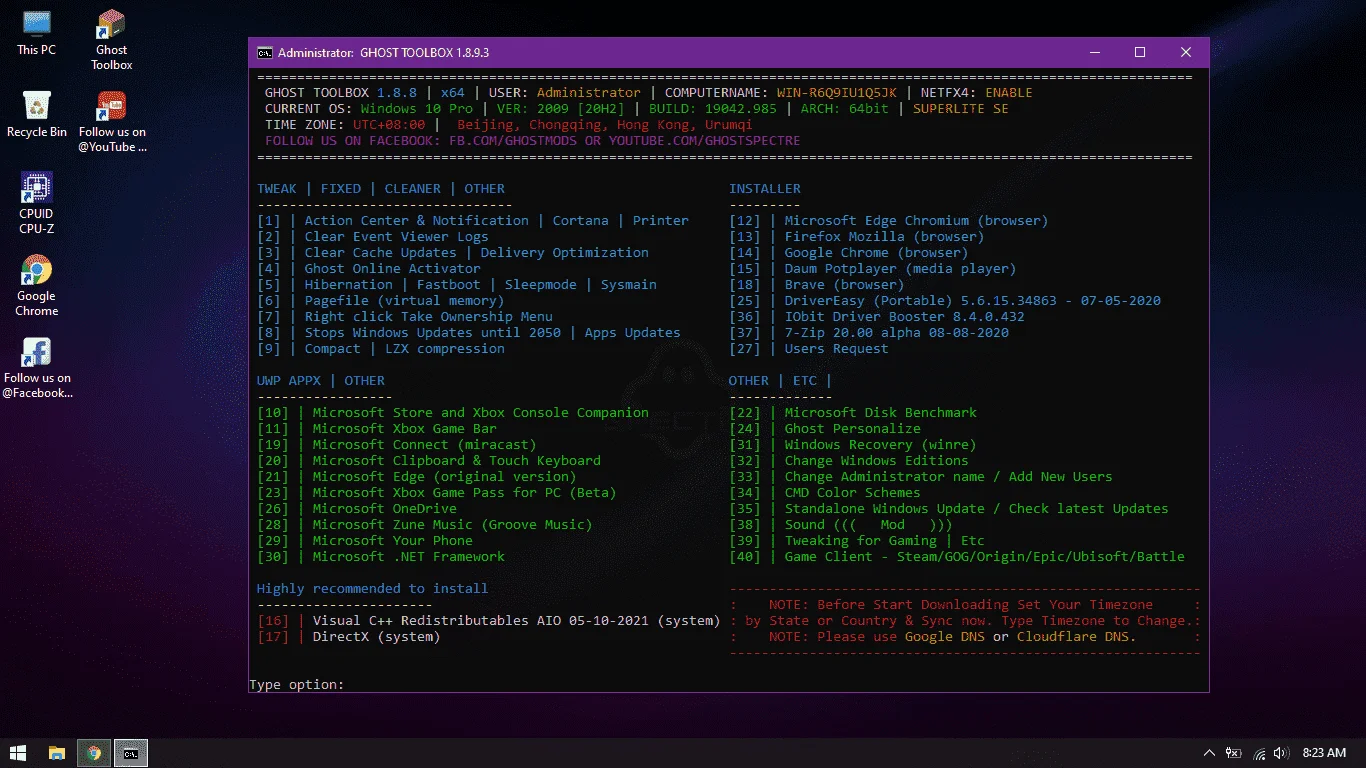Show hidden system tray icons
The height and width of the screenshot is (768, 1366).
coord(1209,753)
